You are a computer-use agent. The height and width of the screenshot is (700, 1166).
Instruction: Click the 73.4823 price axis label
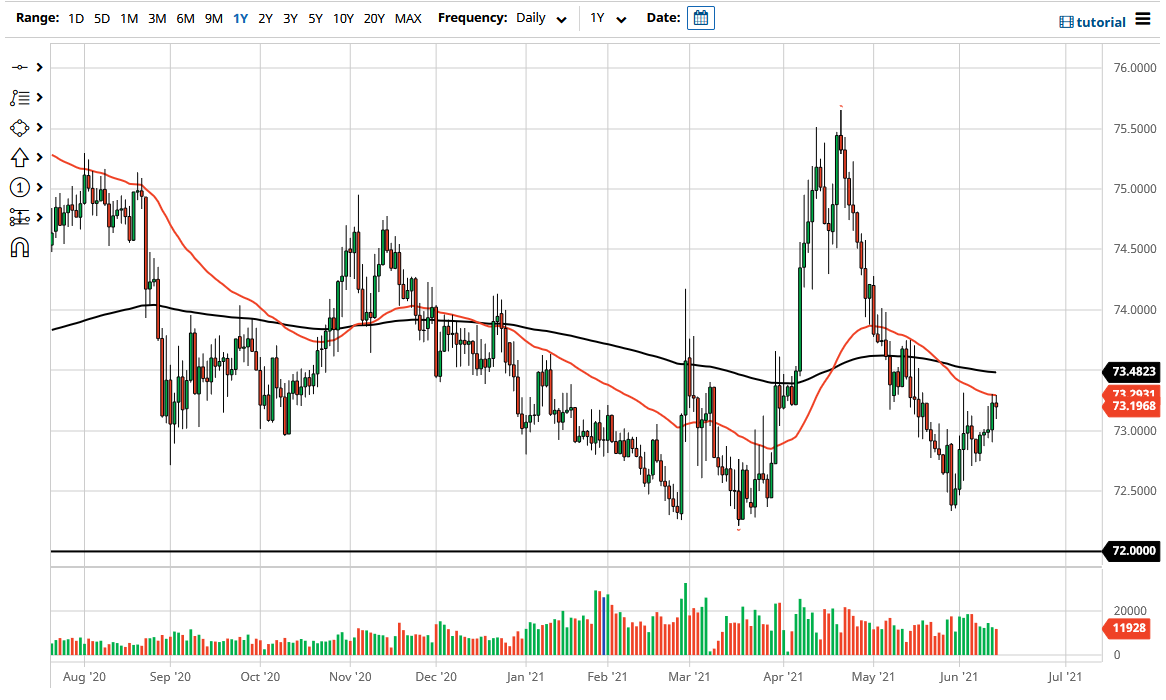click(x=1133, y=372)
